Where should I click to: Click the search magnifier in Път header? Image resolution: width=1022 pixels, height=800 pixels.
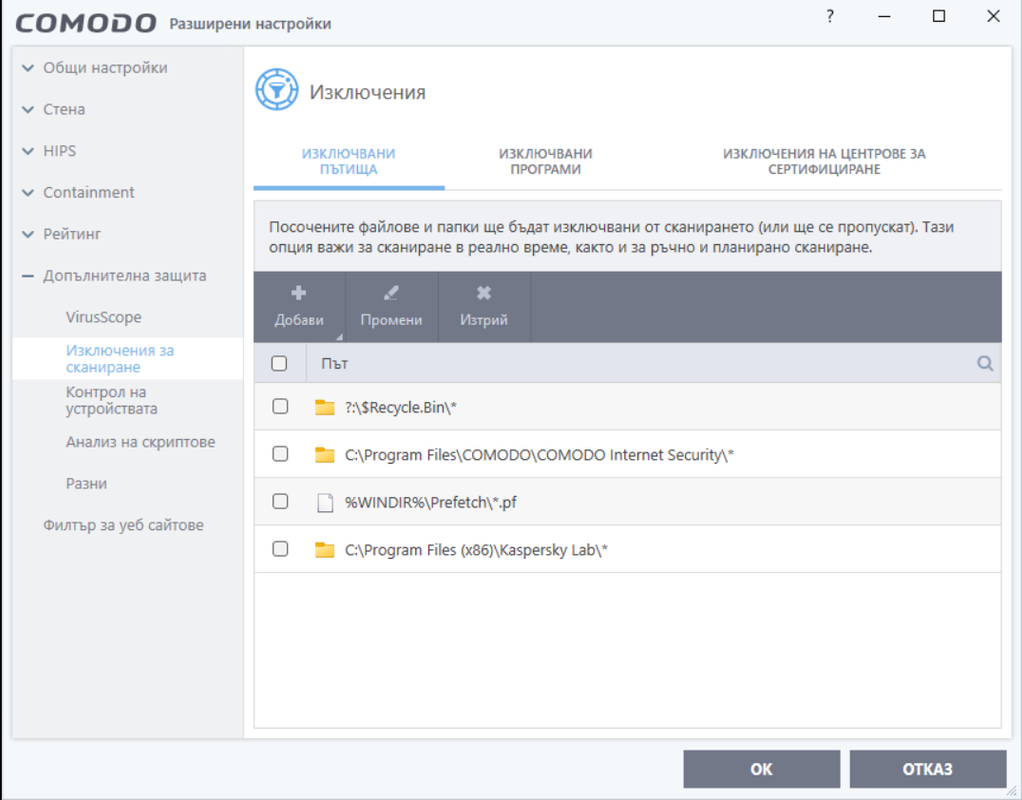[x=985, y=364]
